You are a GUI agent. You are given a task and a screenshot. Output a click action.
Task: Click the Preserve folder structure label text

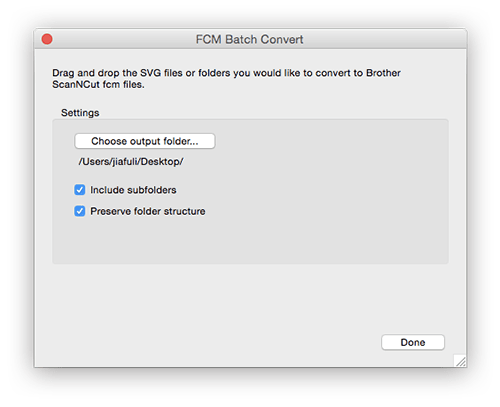[x=148, y=211]
